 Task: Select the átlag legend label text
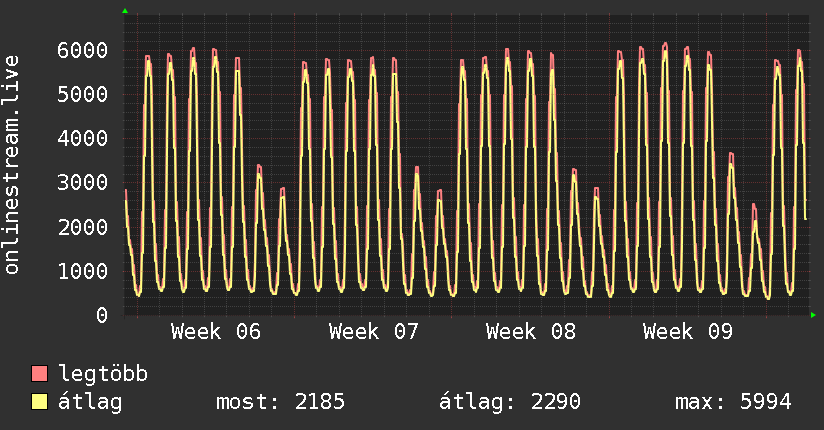[x=90, y=403]
